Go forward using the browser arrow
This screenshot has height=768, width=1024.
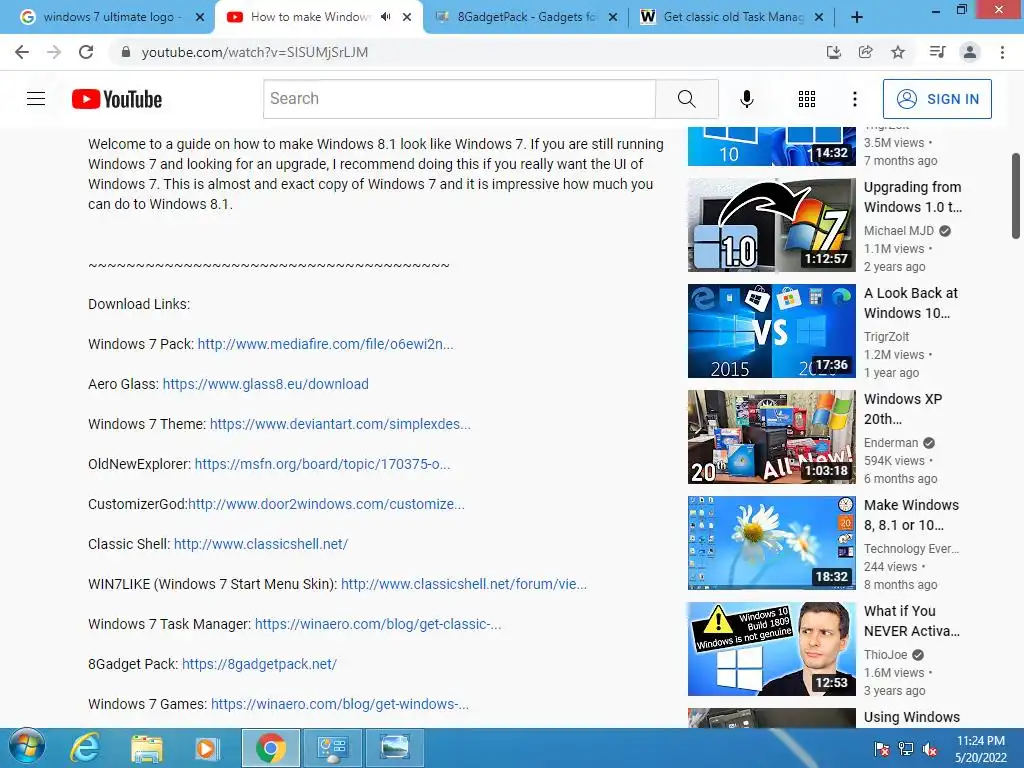[54, 52]
